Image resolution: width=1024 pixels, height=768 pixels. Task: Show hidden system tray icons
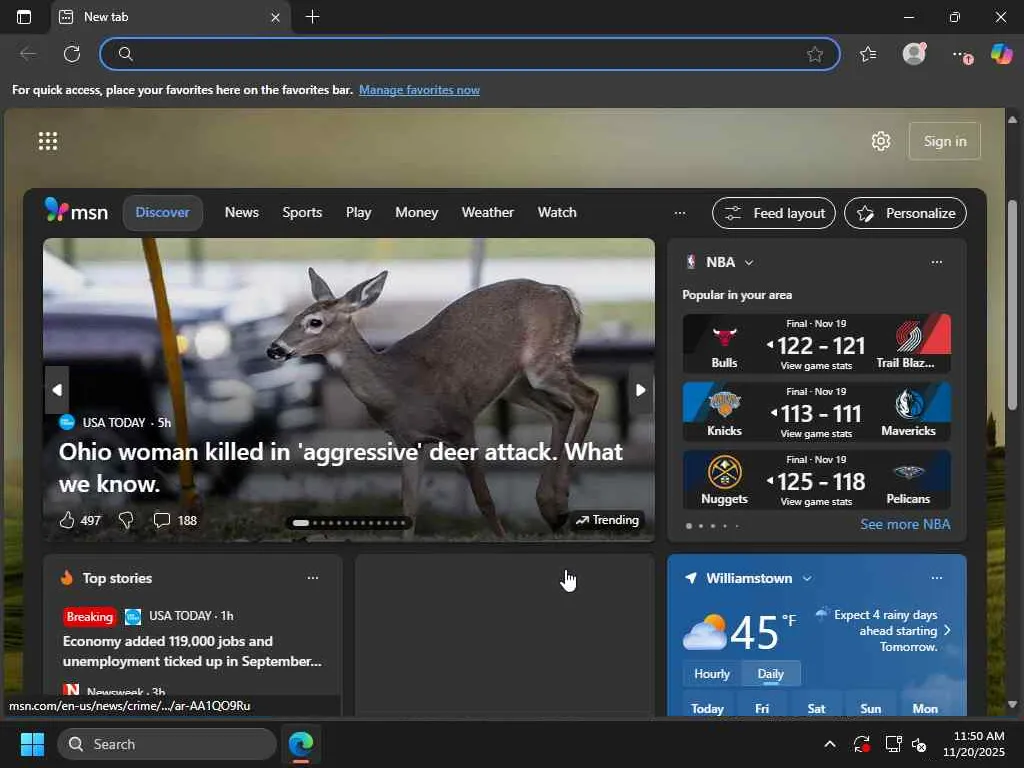point(829,744)
